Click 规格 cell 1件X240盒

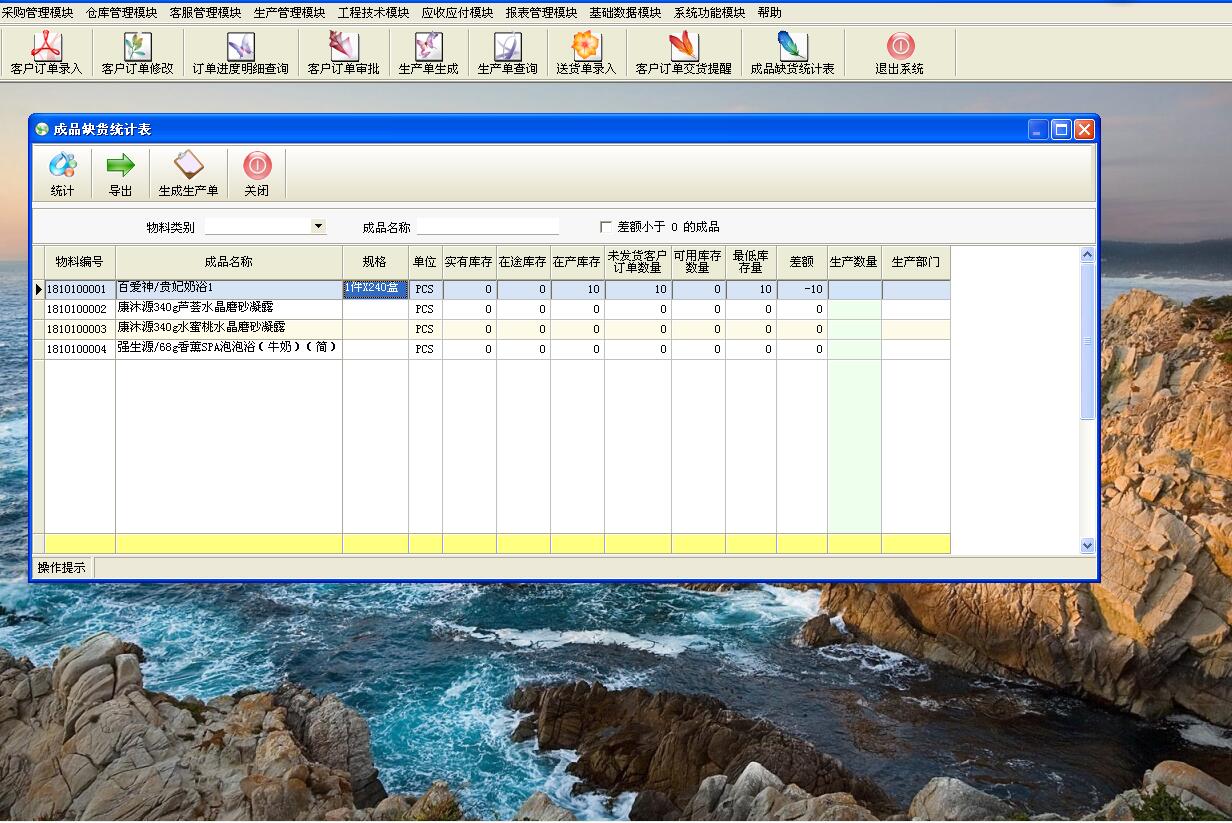pos(375,289)
